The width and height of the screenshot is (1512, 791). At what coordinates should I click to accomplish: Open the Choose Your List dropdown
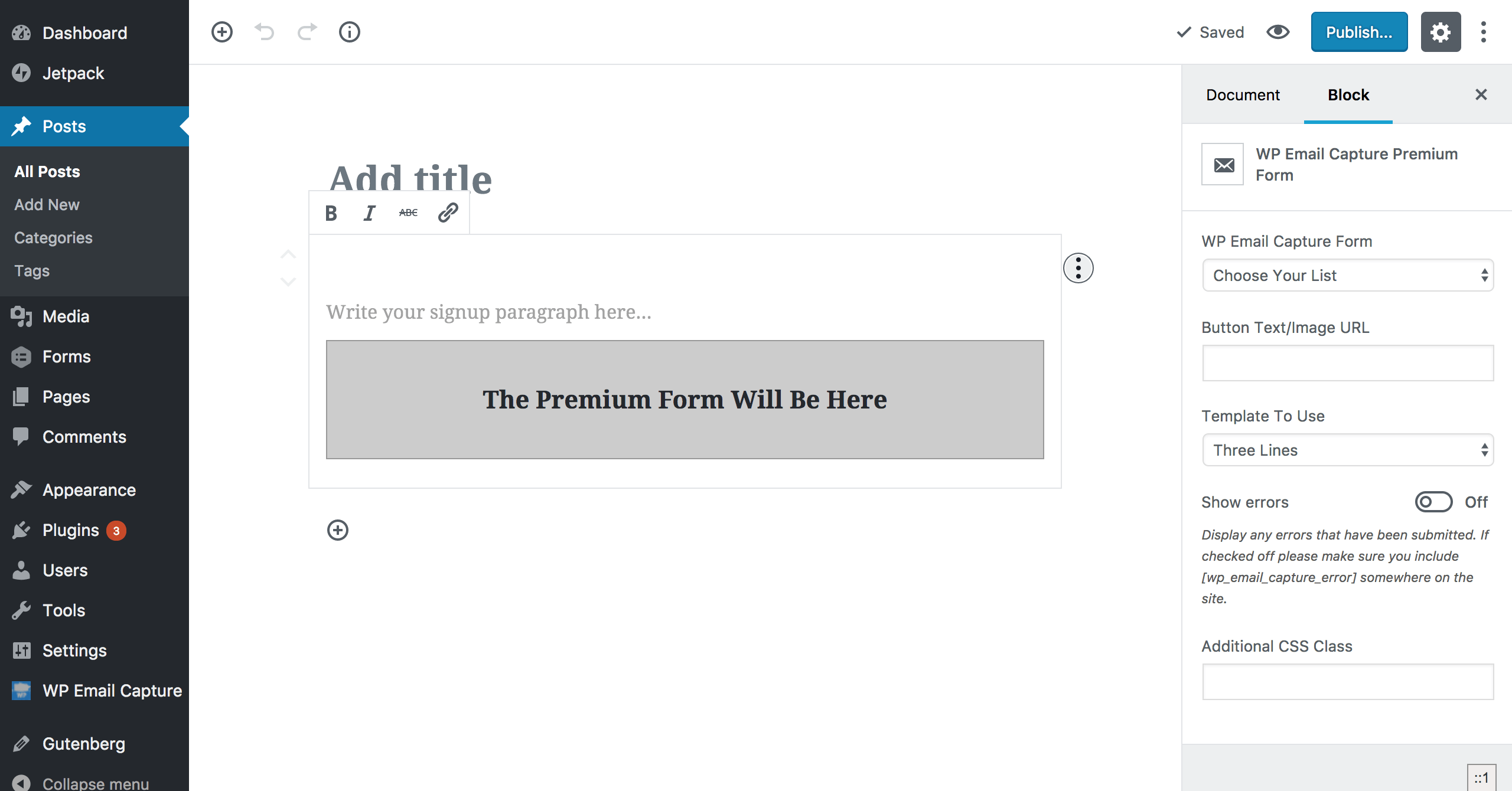click(x=1348, y=276)
